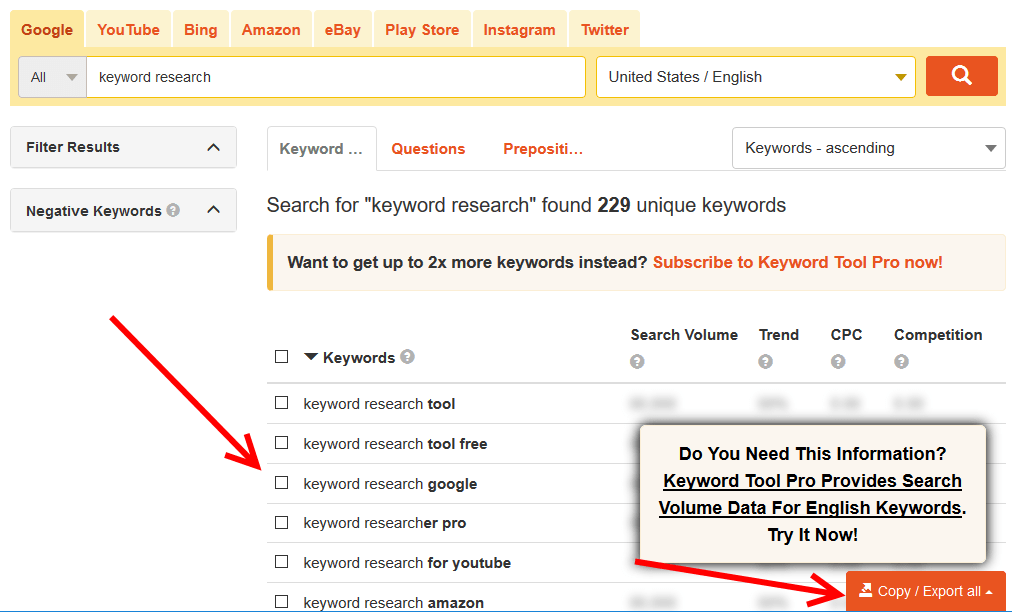Check the 'keyword research google' row
The height and width of the screenshot is (612, 1012).
click(281, 483)
